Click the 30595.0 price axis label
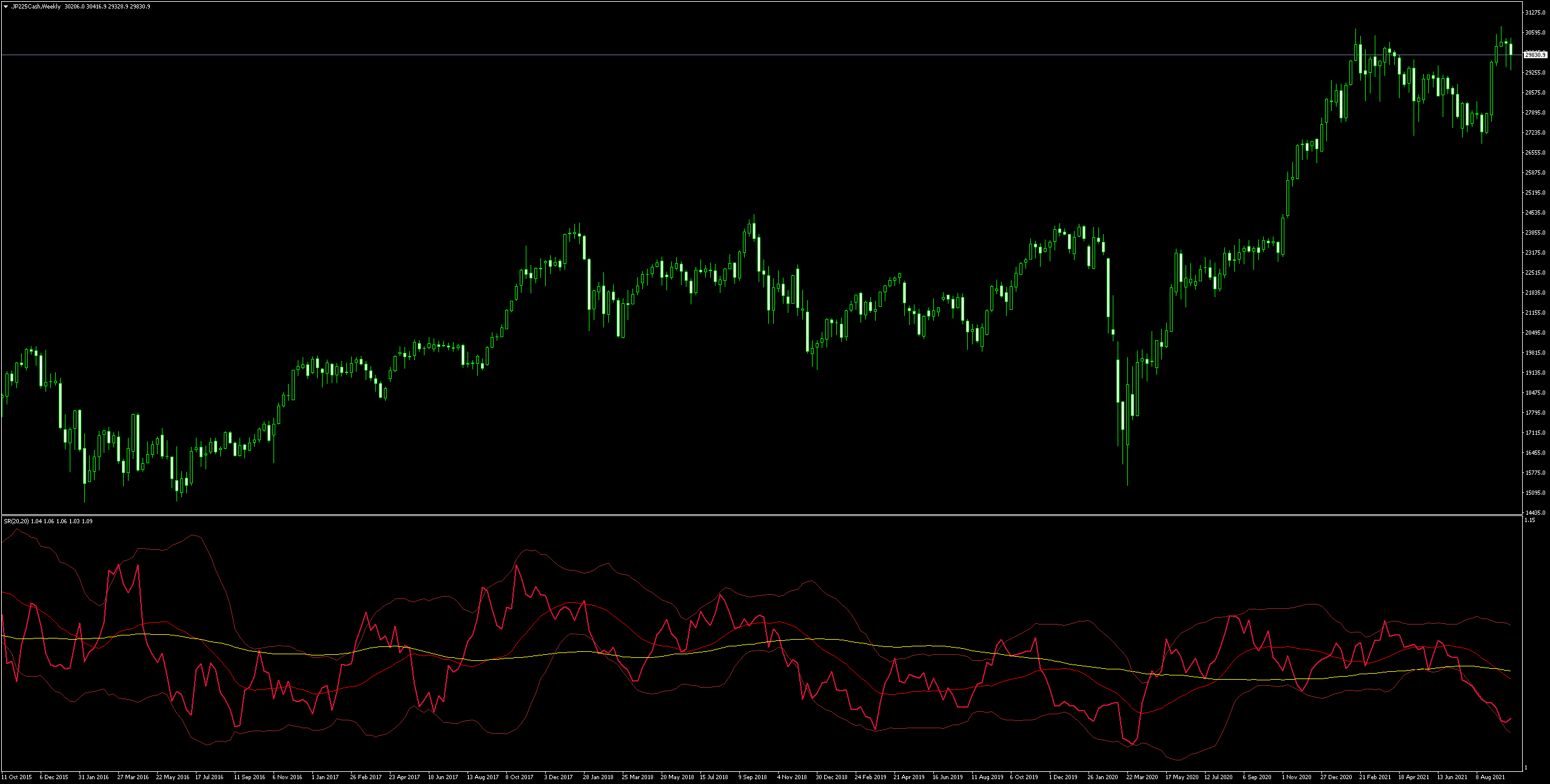The height and width of the screenshot is (784, 1550). click(1535, 33)
